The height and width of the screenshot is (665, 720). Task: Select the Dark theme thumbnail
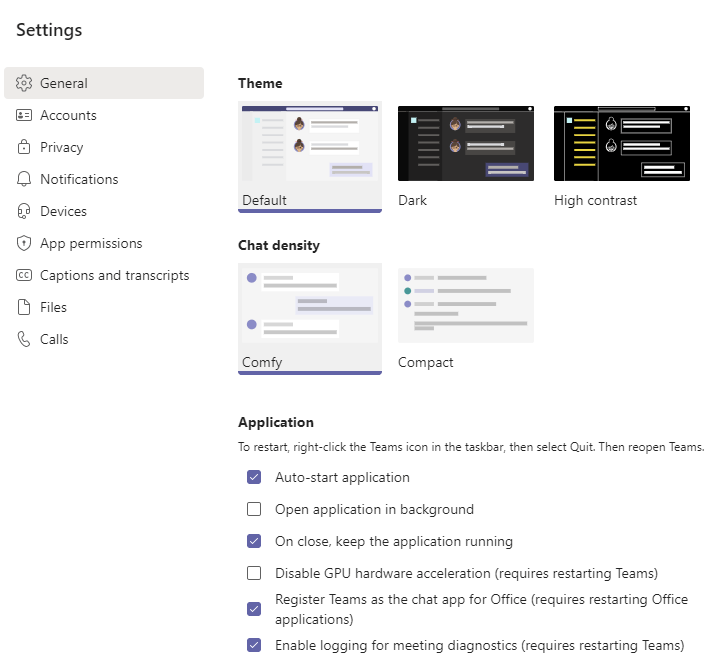466,143
